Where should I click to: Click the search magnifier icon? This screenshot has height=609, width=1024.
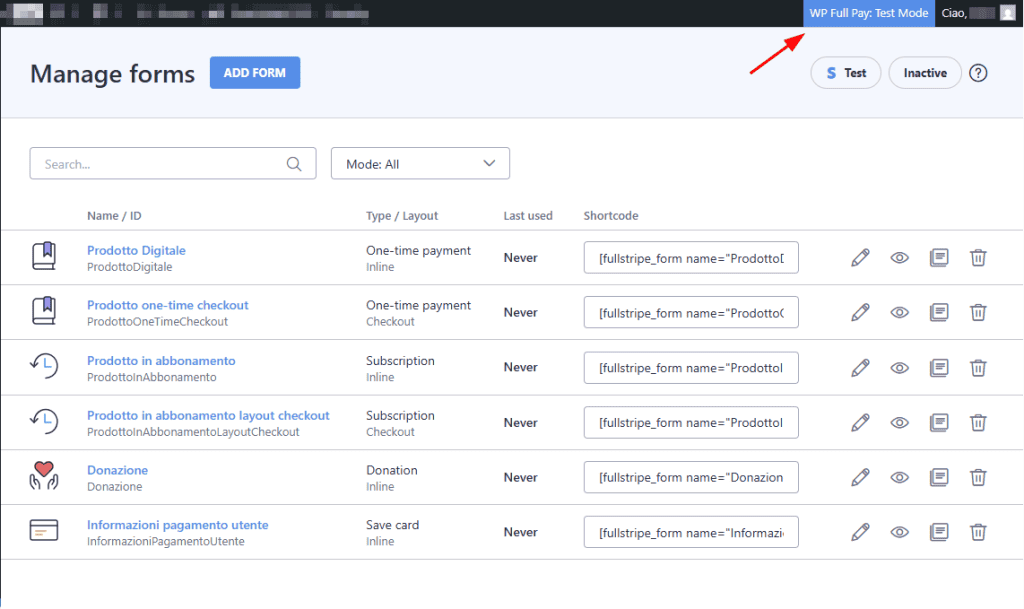coord(294,162)
